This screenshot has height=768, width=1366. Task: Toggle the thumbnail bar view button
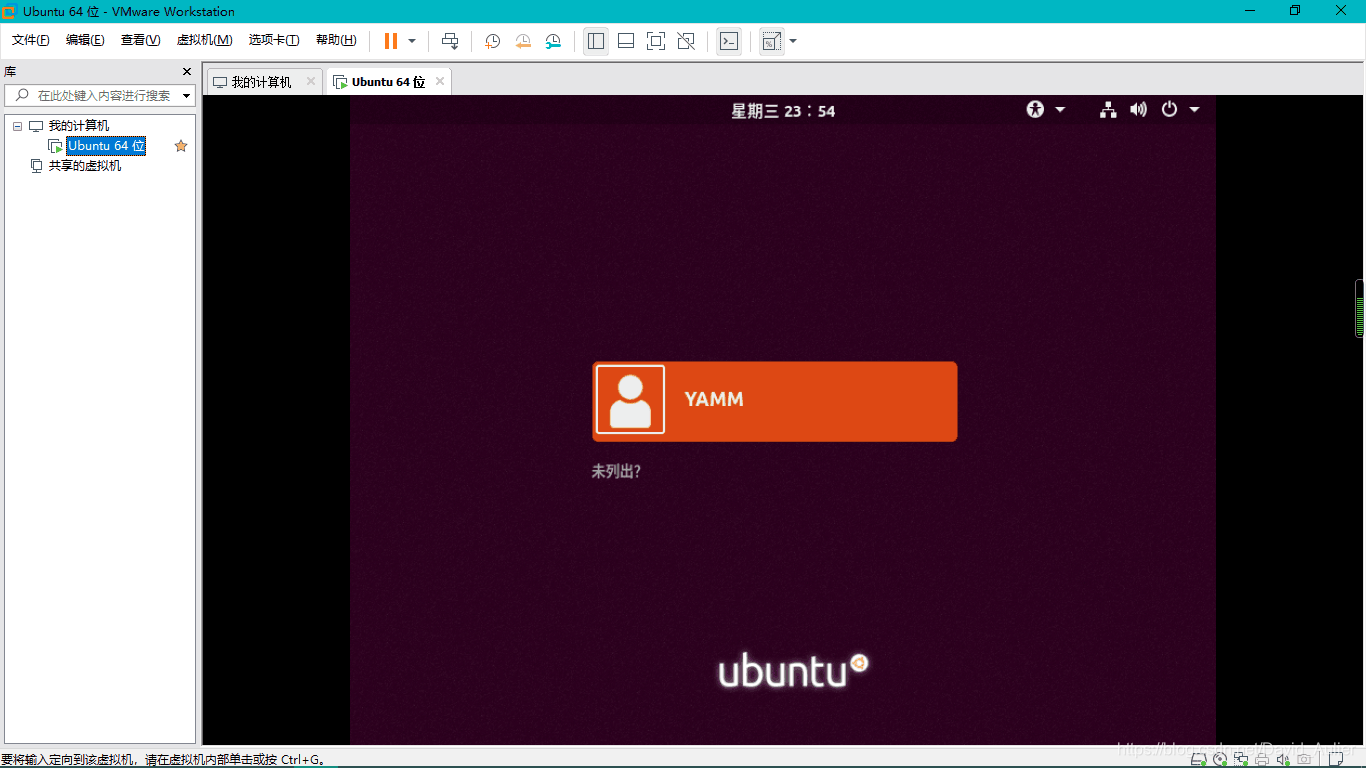[626, 41]
